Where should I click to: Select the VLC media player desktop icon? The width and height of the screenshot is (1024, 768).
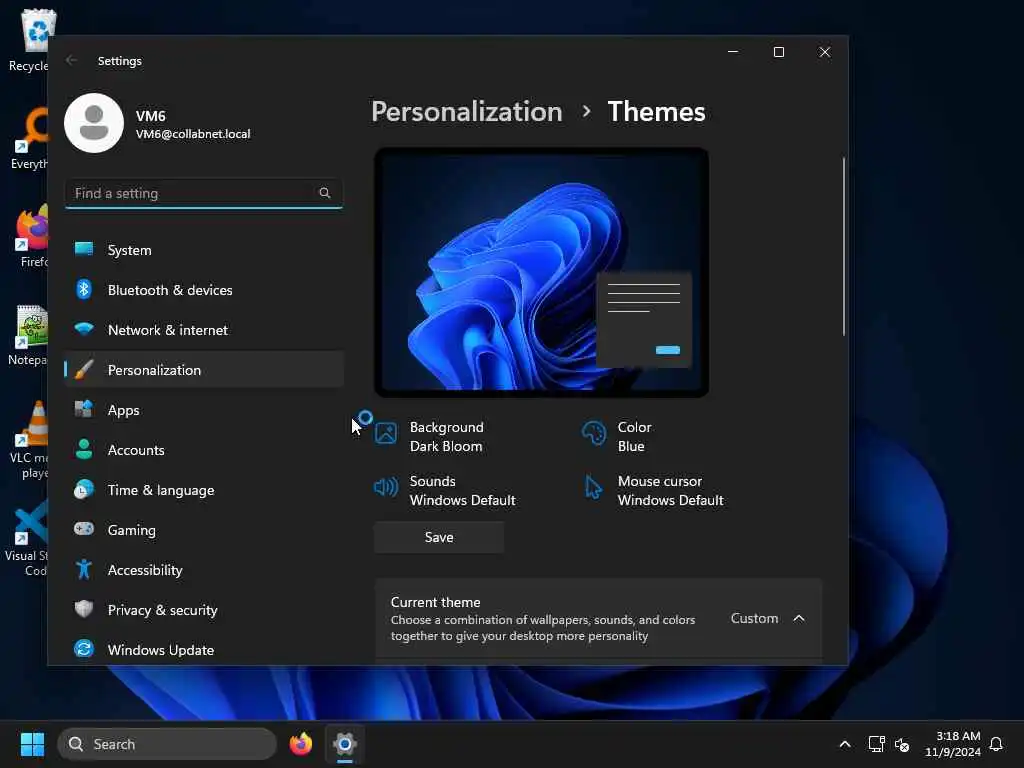29,440
